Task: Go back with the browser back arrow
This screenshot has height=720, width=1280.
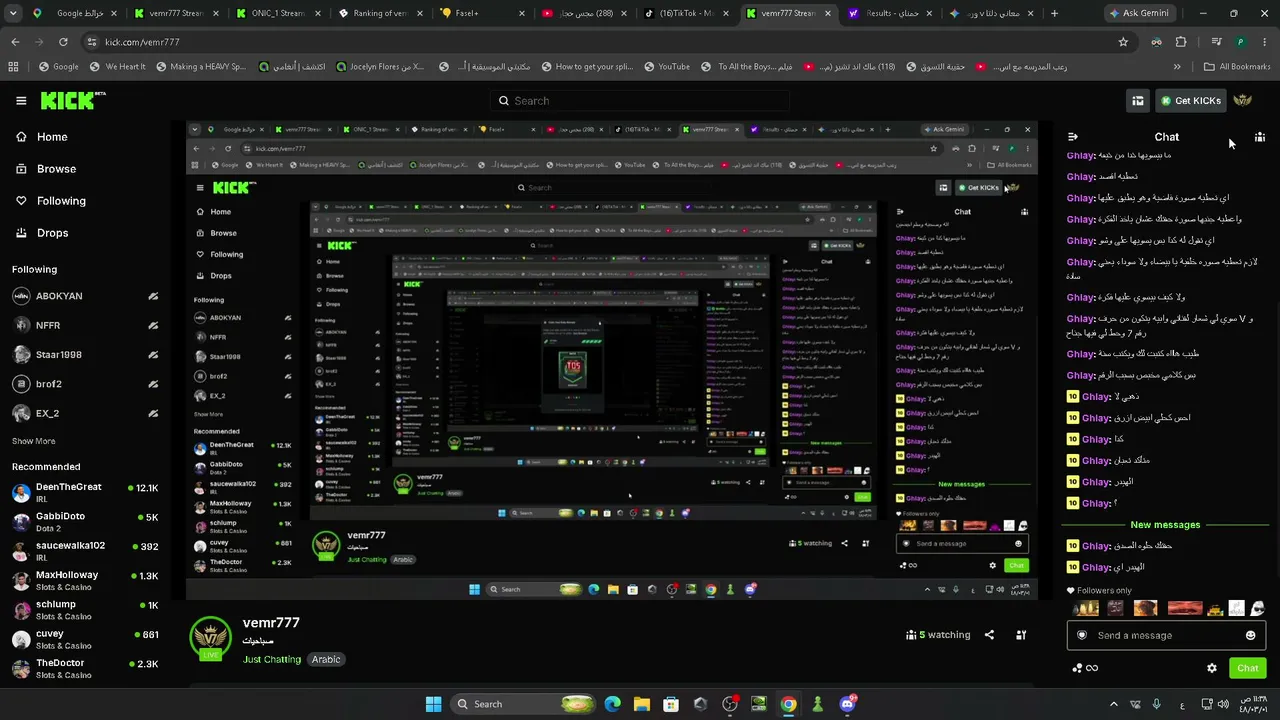Action: click(x=15, y=42)
